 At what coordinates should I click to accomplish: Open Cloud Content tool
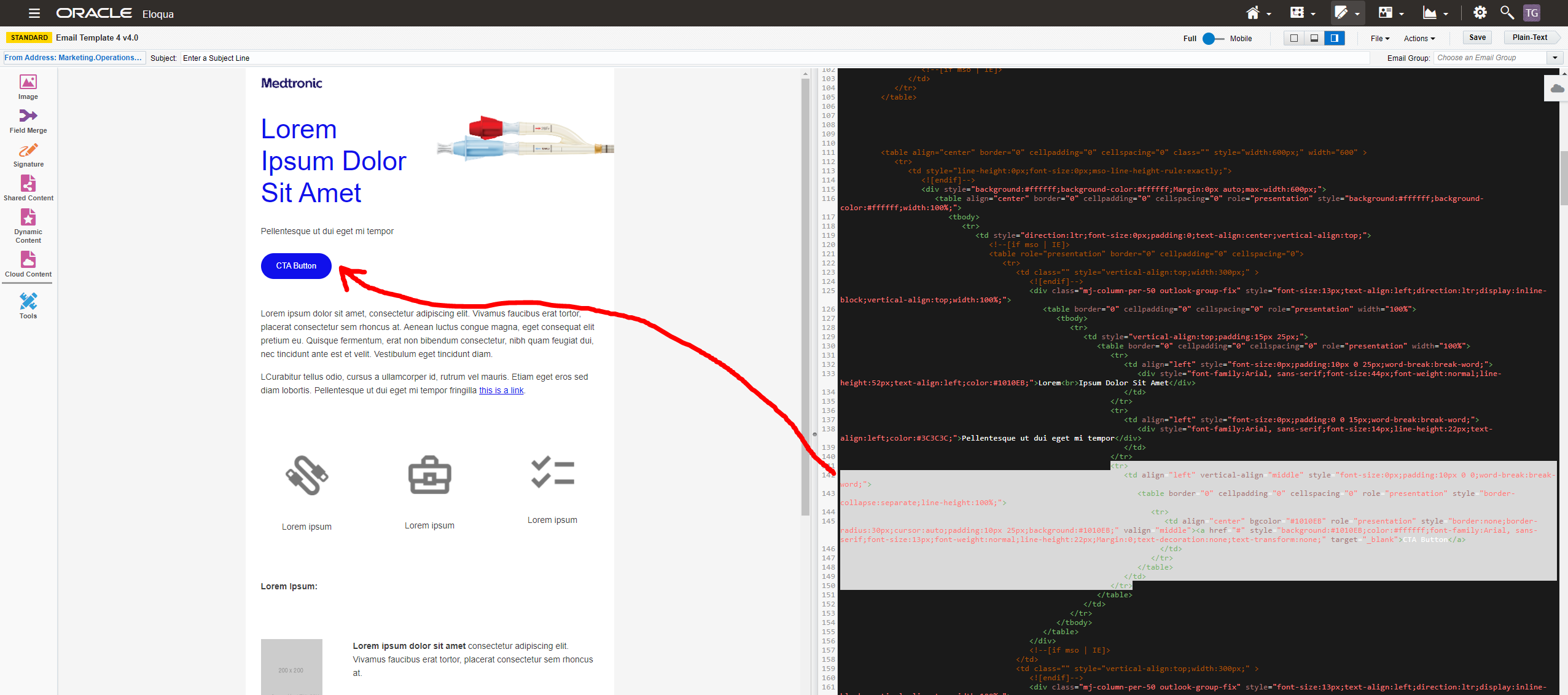[28, 264]
